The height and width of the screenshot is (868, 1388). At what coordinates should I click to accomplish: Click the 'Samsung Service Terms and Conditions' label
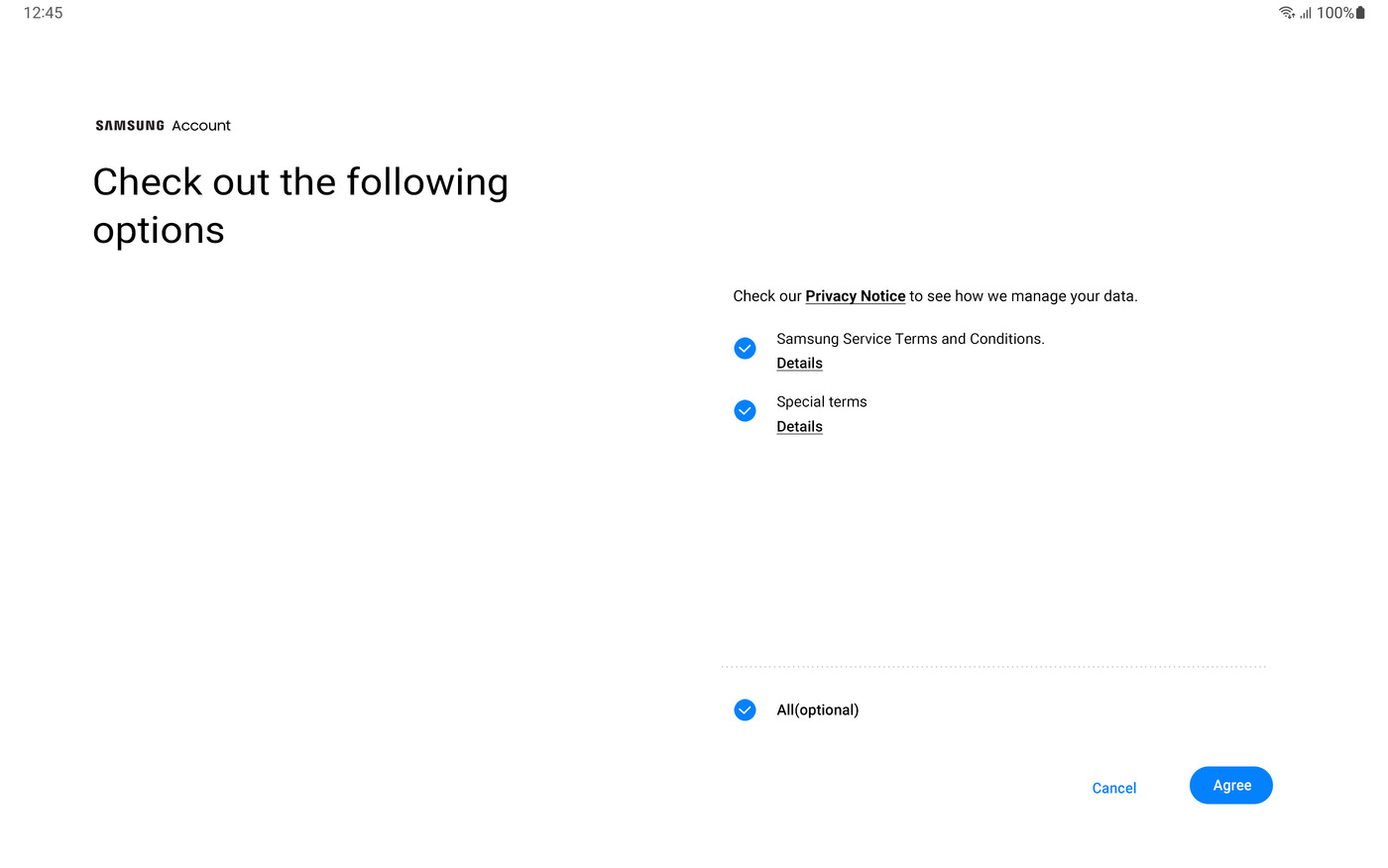[x=910, y=339]
